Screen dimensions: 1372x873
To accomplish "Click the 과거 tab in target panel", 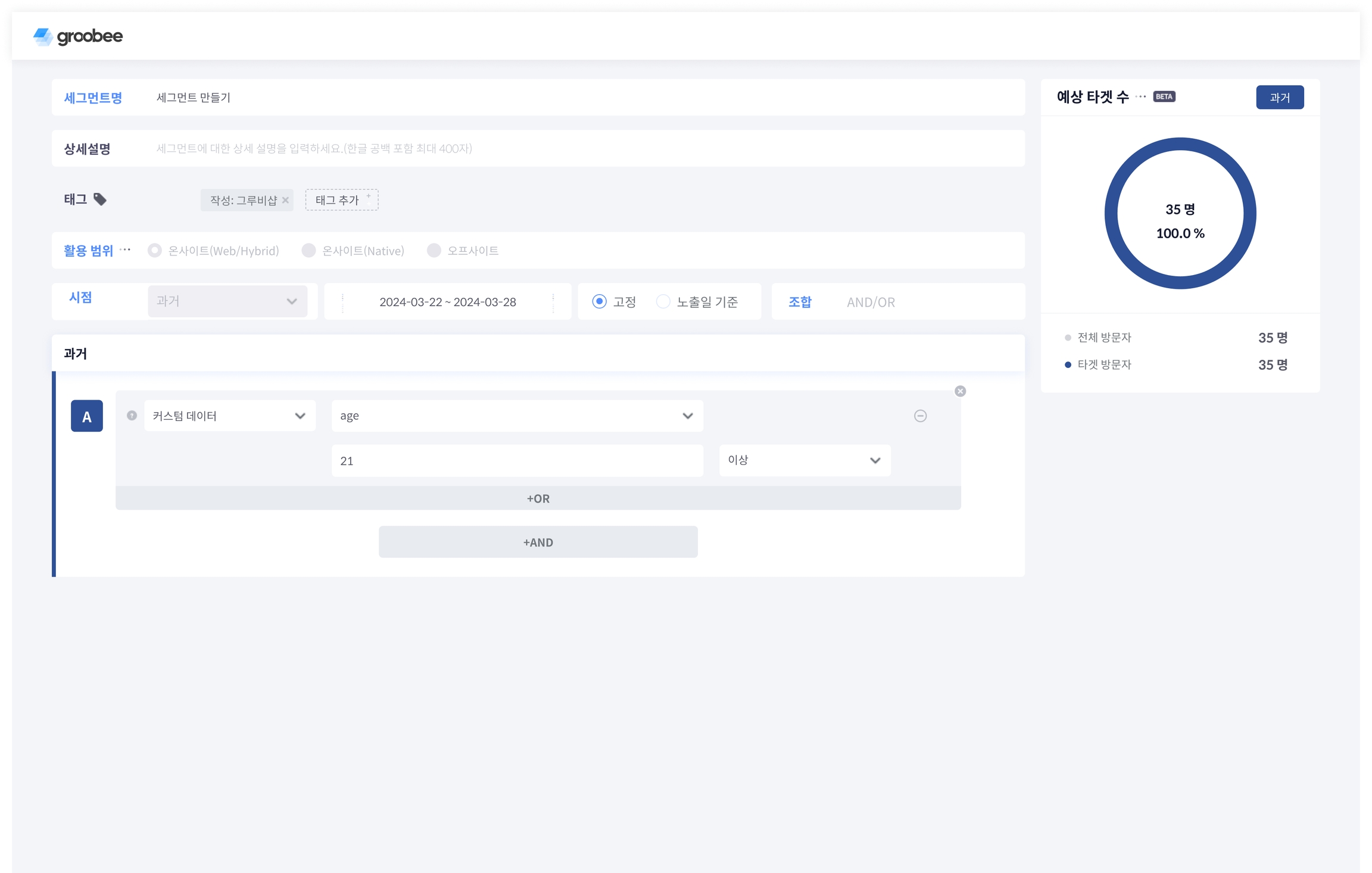I will 1279,98.
